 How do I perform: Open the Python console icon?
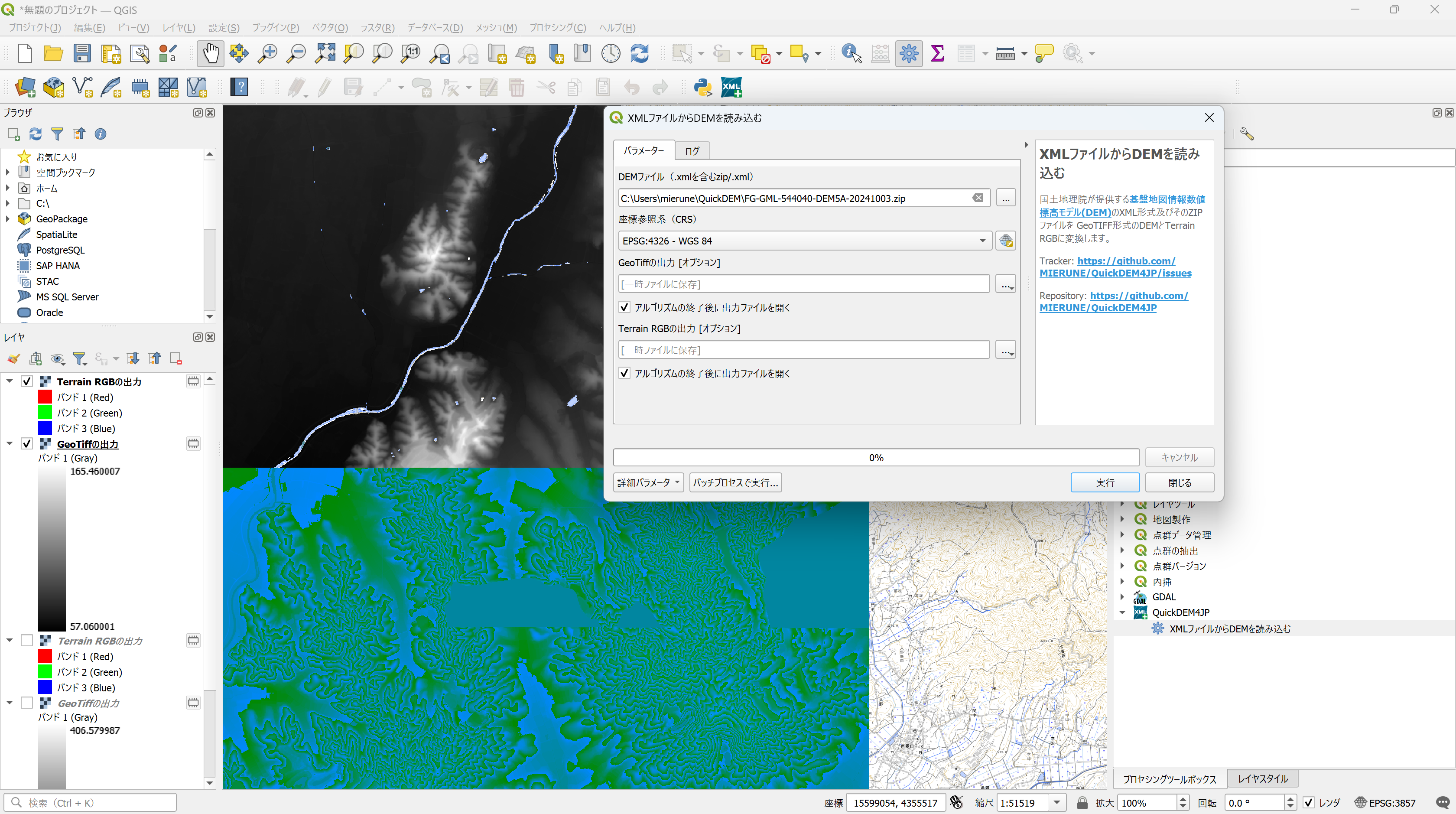tap(702, 88)
